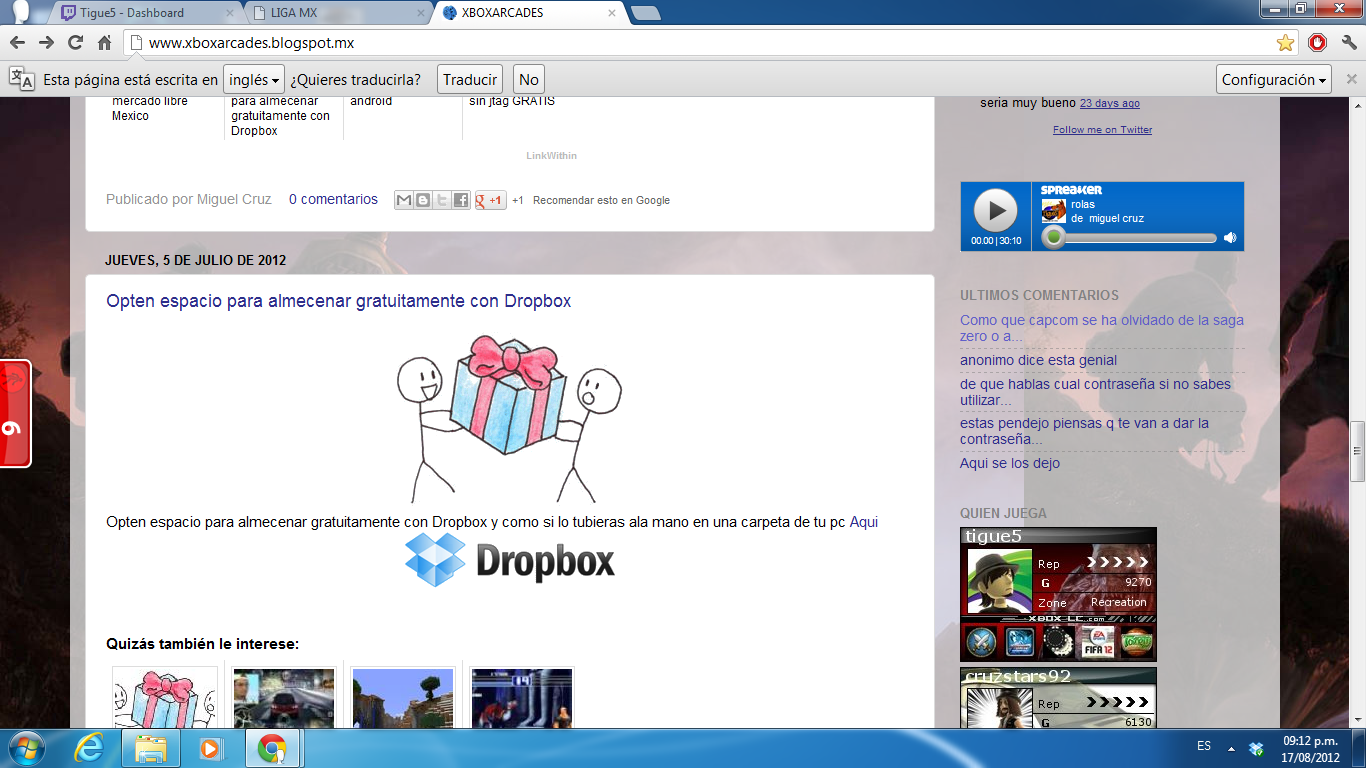Click the Follow me on Twitter link
Image resolution: width=1366 pixels, height=768 pixels.
pyautogui.click(x=1102, y=130)
